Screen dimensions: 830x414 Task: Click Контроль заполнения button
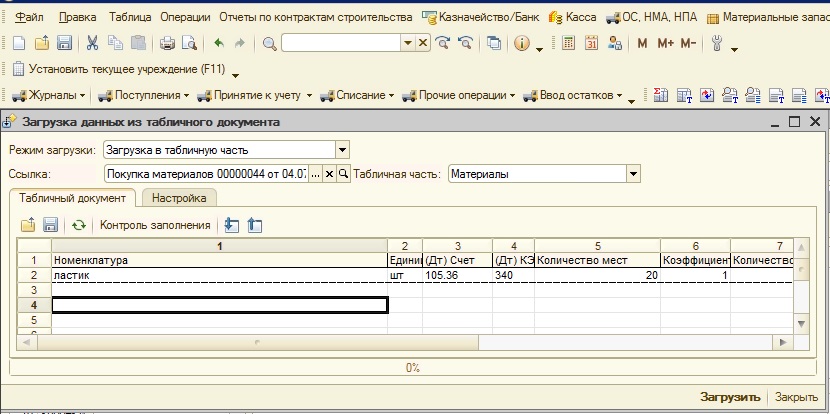click(155, 226)
